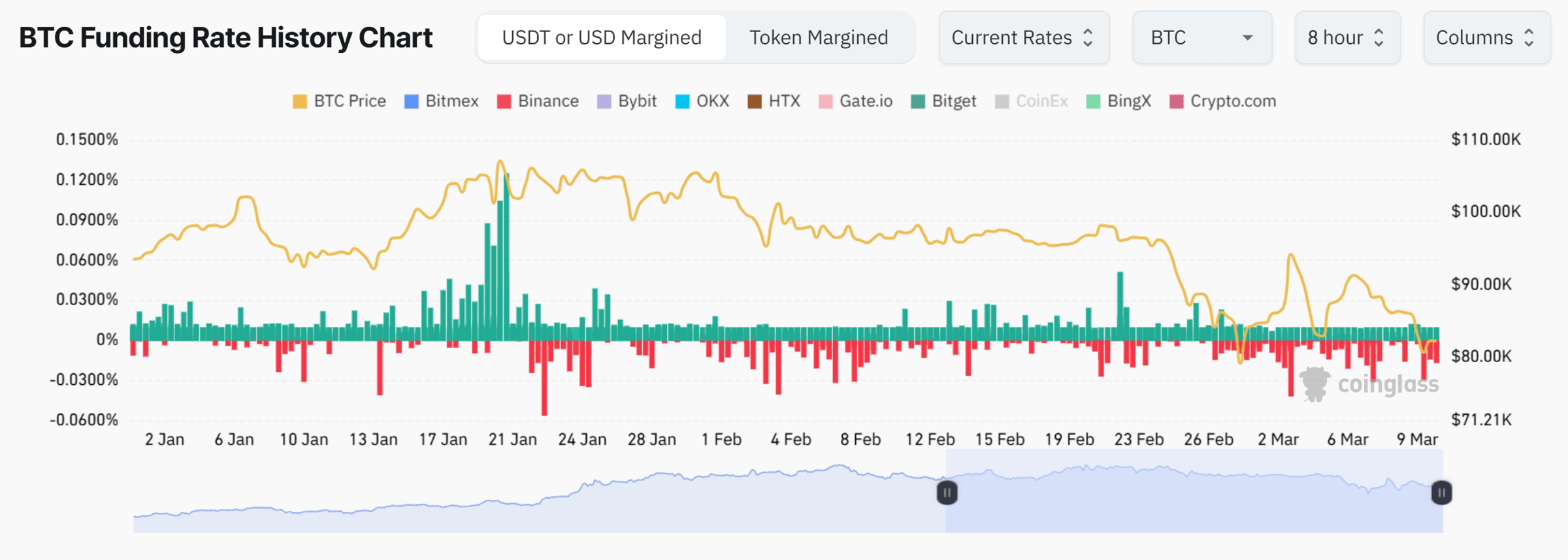The width and height of the screenshot is (1568, 560).
Task: Toggle the Crypto.com legend color swatch
Action: [1177, 101]
